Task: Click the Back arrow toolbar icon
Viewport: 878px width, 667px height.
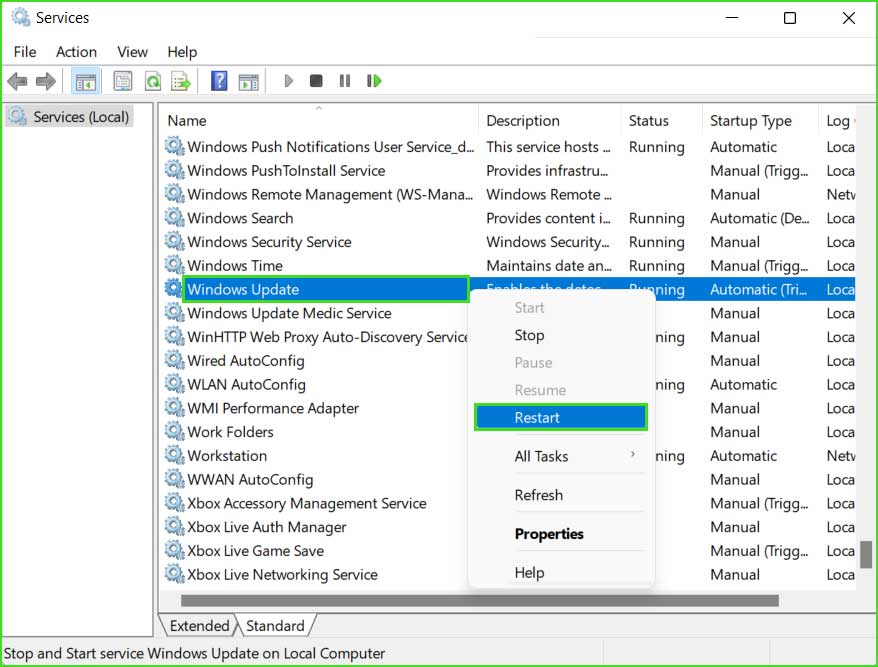Action: [x=17, y=81]
